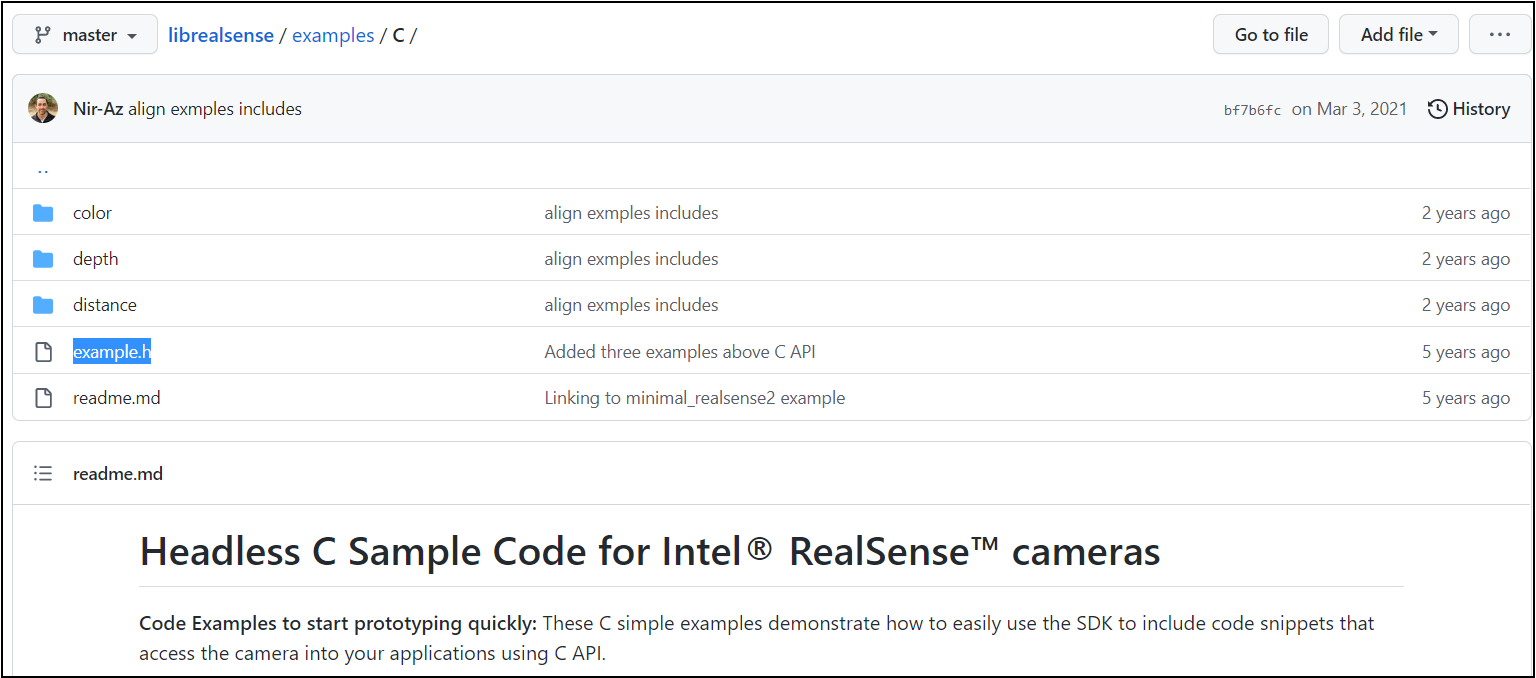Click the list icon beside readme.md header
The width and height of the screenshot is (1536, 678).
click(x=43, y=473)
